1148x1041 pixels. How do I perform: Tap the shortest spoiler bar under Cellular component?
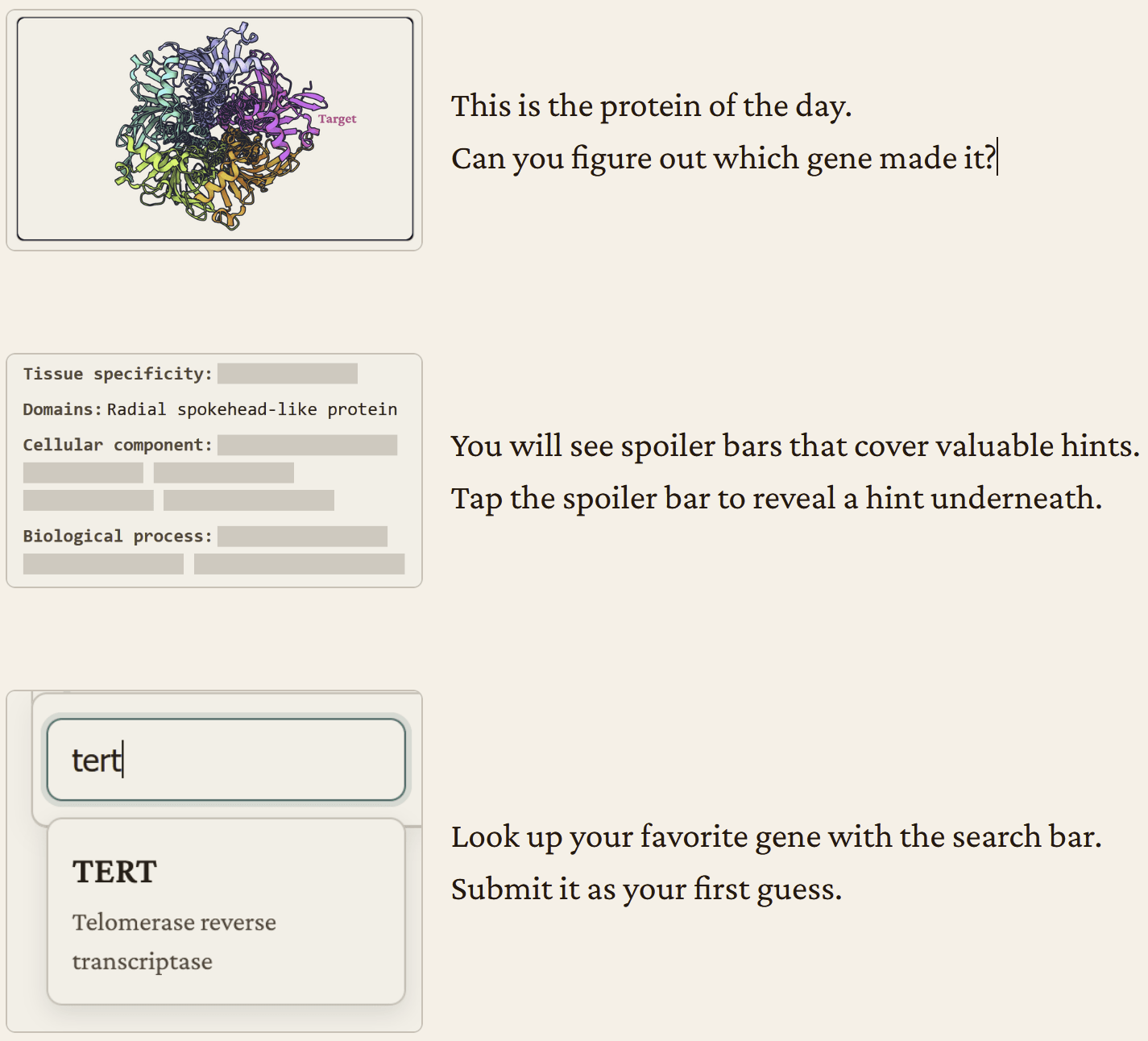tap(83, 473)
